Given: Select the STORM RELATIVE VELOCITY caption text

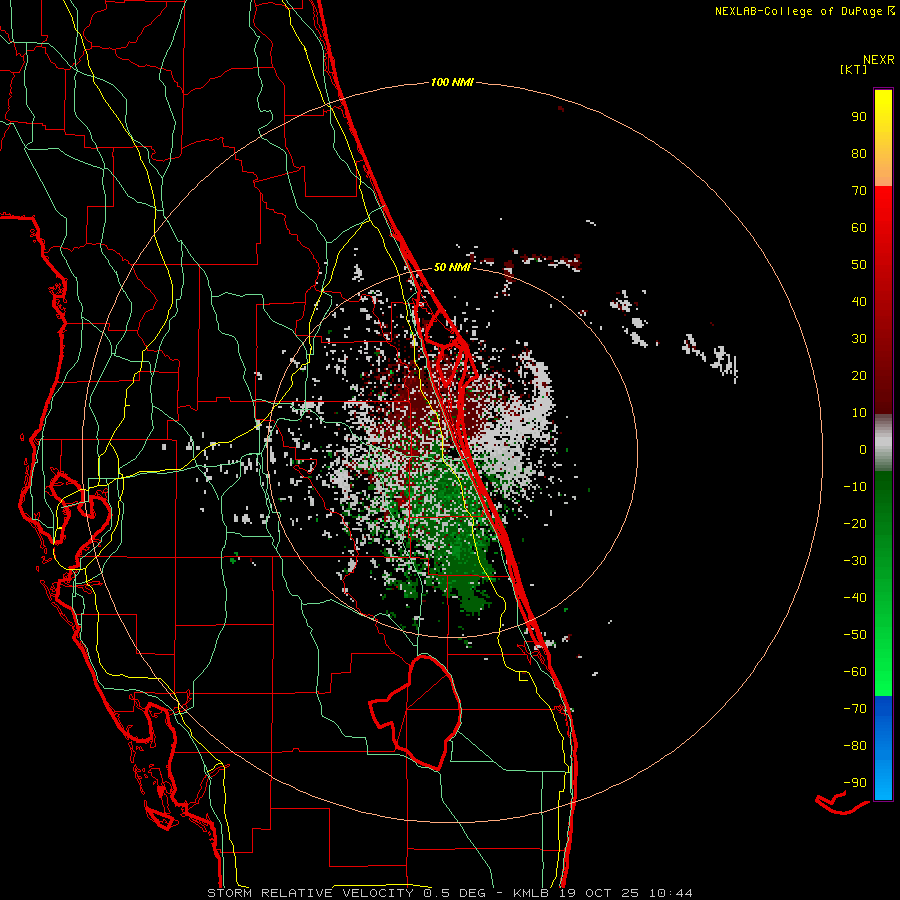Looking at the screenshot, I should pyautogui.click(x=310, y=893).
